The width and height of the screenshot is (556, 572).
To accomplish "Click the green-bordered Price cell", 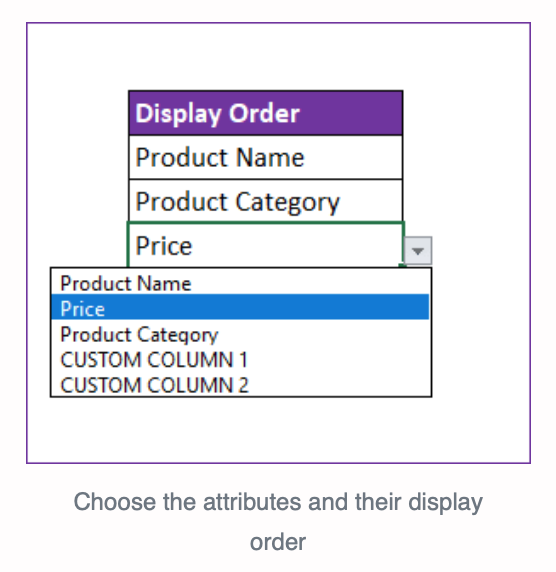I will click(266, 245).
